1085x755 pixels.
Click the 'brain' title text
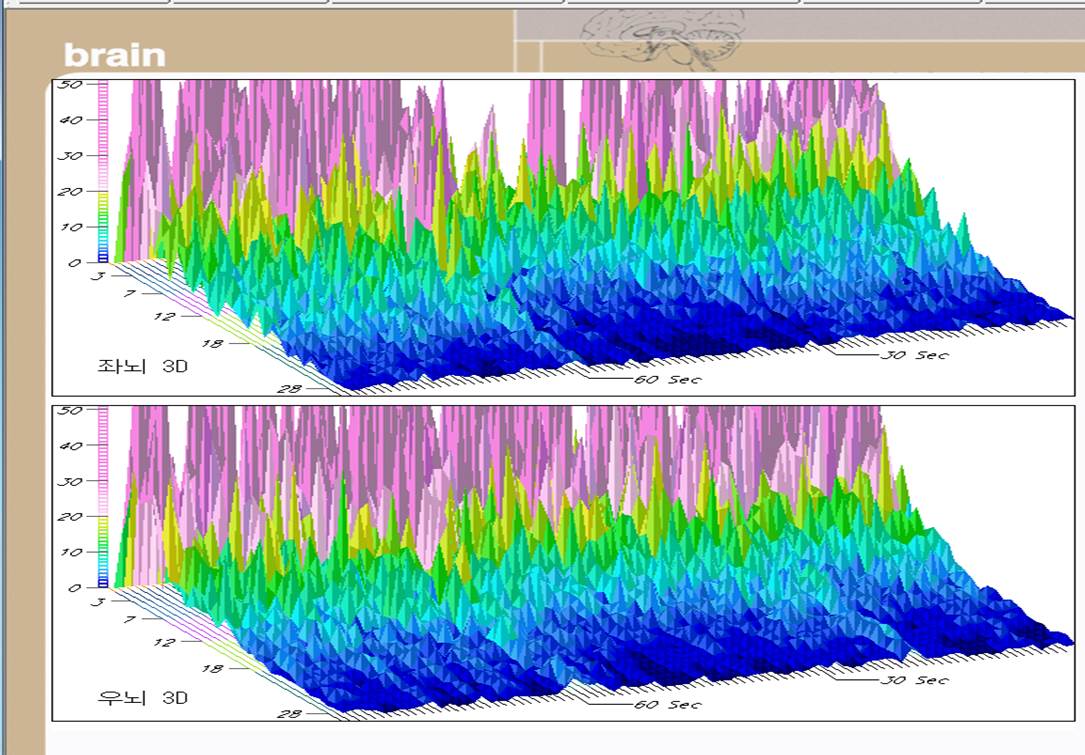(114, 55)
